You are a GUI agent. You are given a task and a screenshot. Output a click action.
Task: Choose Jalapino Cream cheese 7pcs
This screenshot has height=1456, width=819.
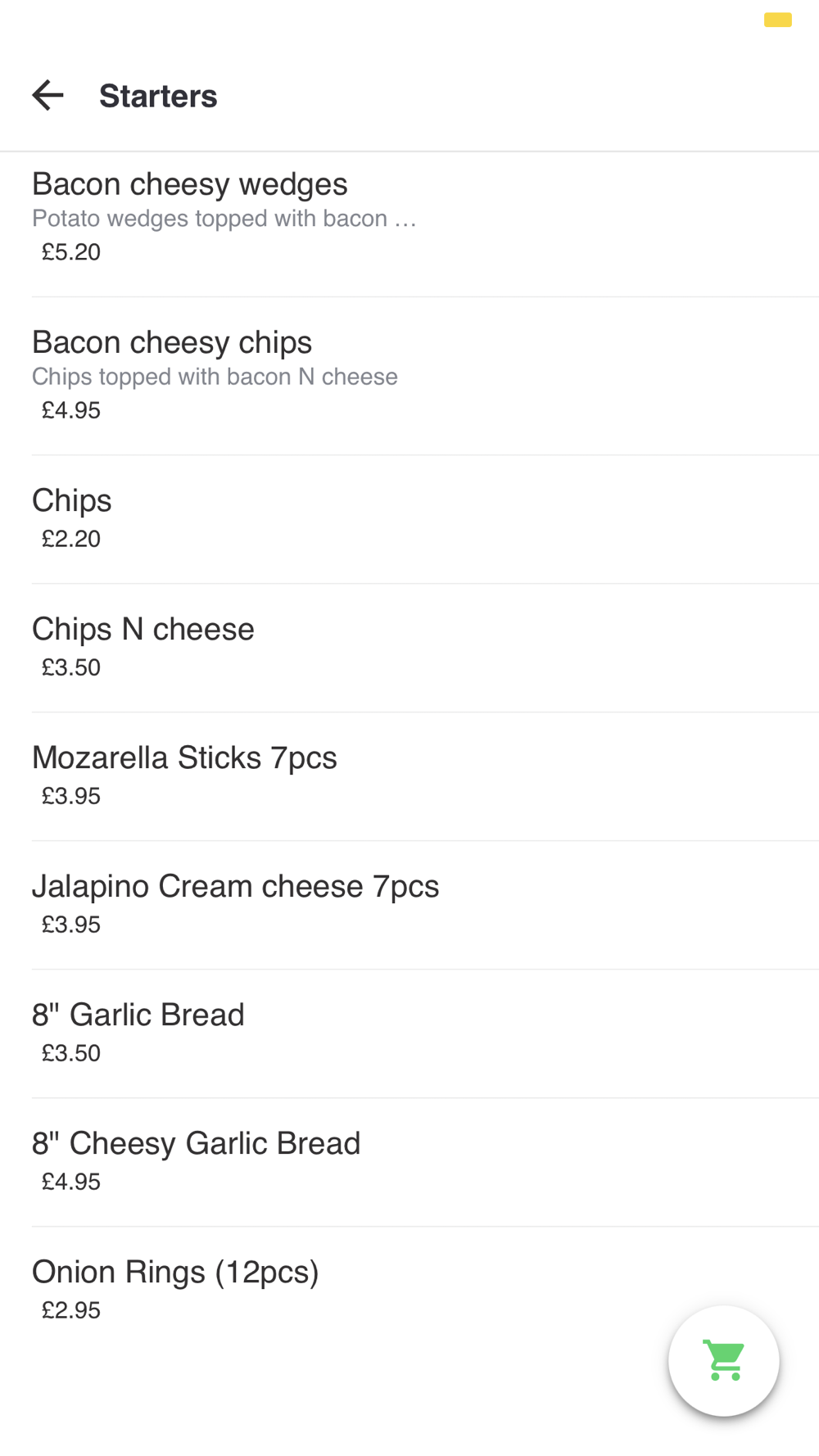click(x=235, y=887)
